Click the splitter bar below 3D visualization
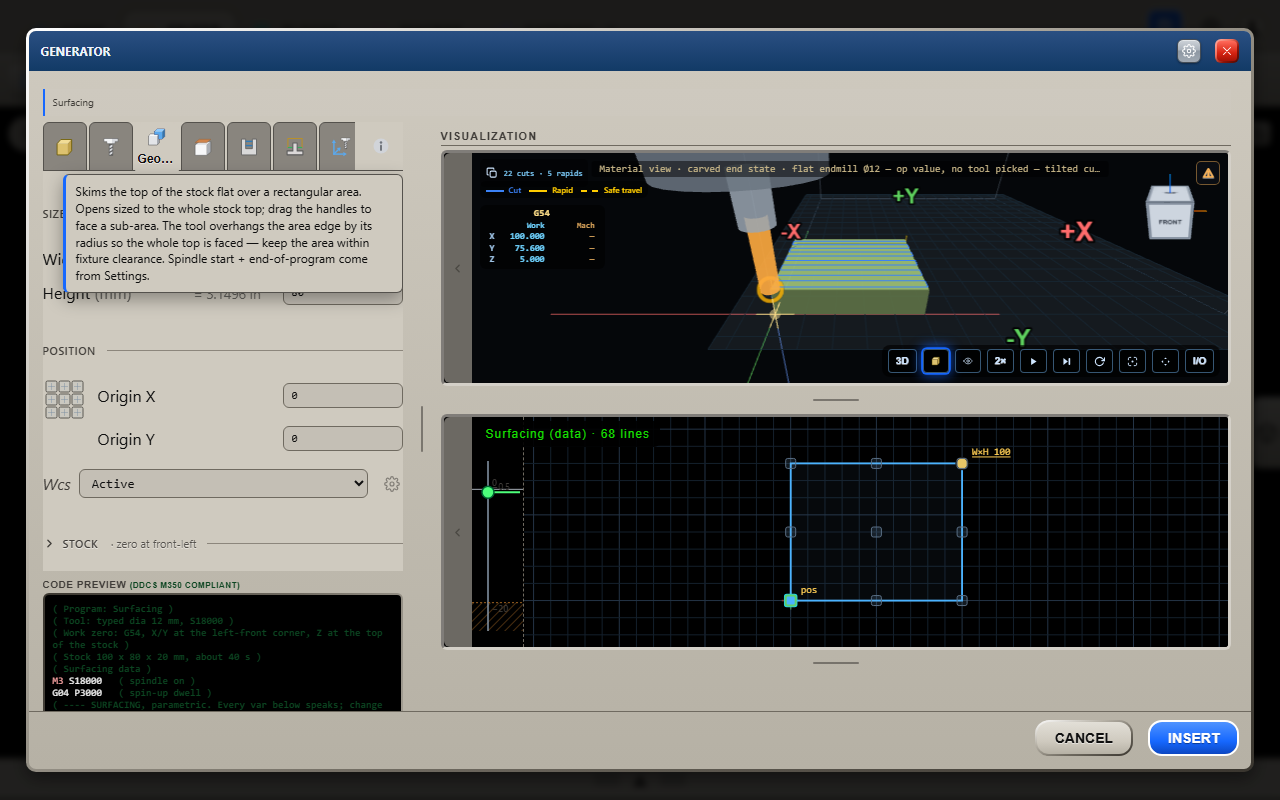This screenshot has width=1280, height=800. (836, 400)
